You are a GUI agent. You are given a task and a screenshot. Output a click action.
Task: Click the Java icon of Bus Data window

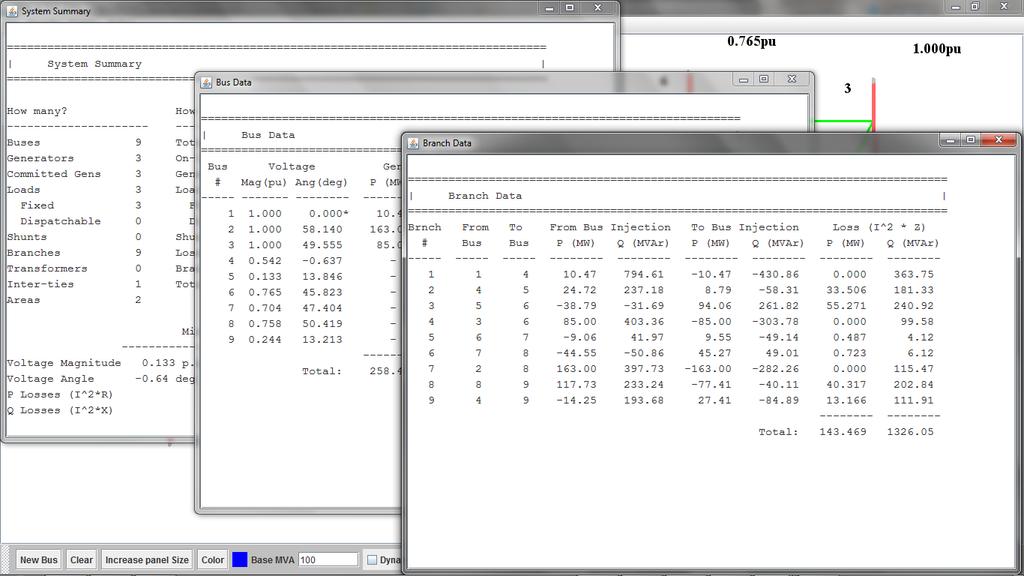206,82
